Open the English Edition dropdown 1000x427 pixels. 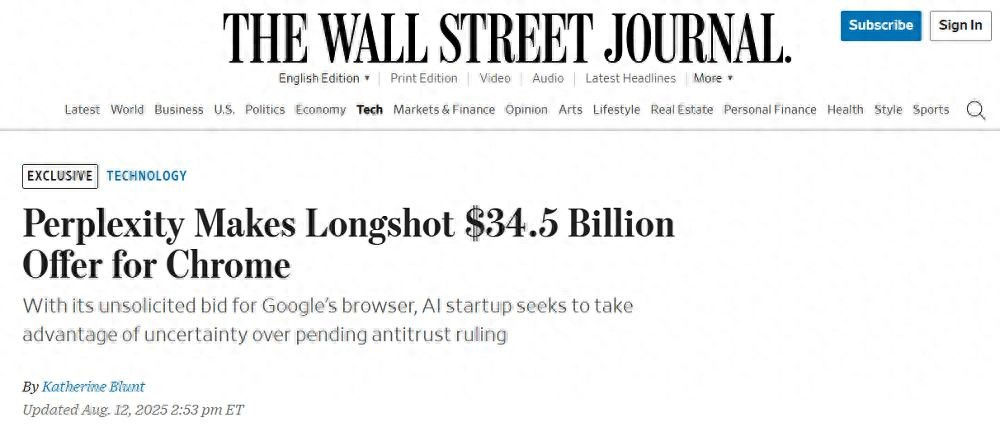(324, 78)
